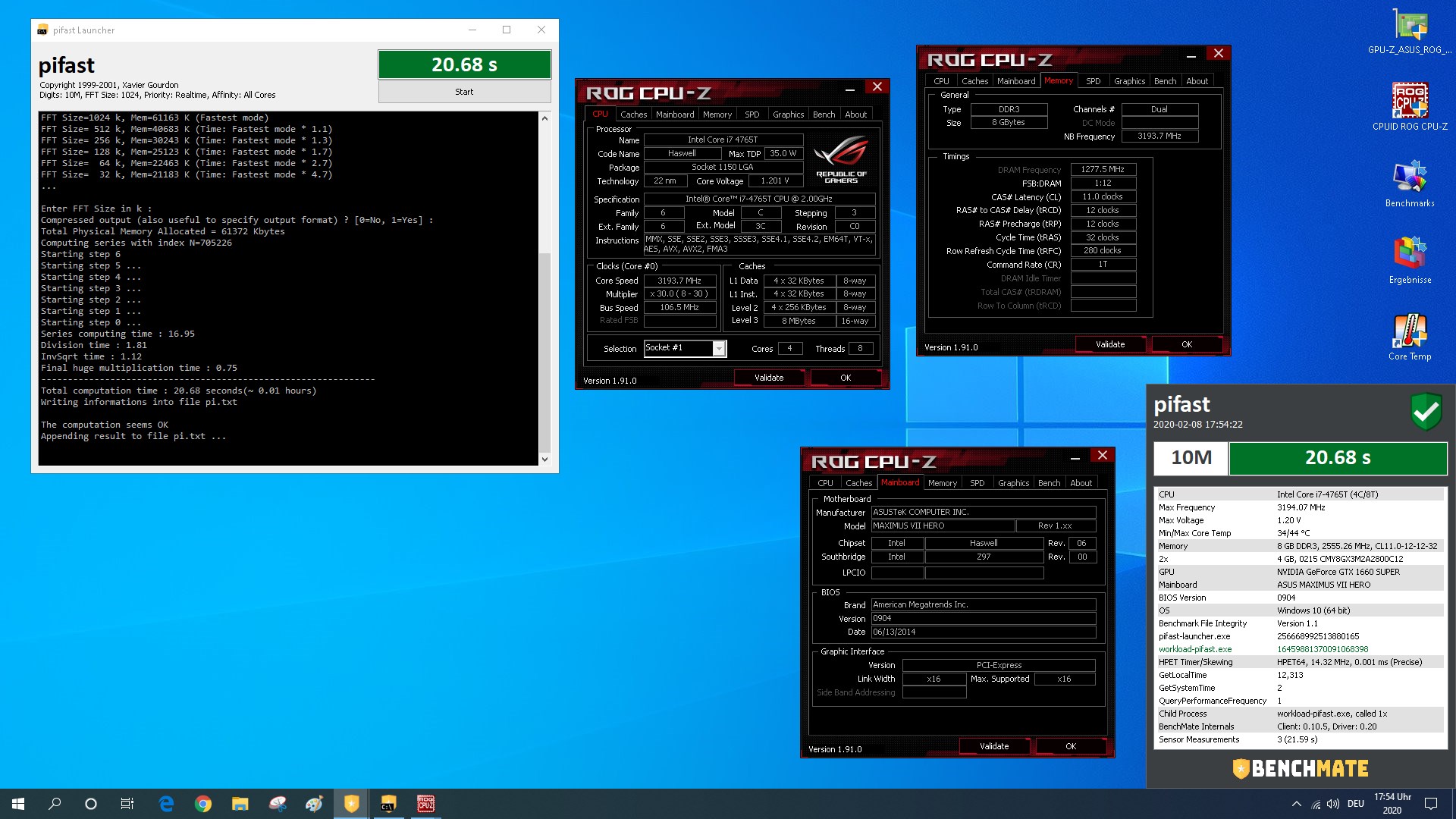This screenshot has width=1456, height=819.
Task: Switch to BenchMate taskbar icon
Action: point(352,804)
